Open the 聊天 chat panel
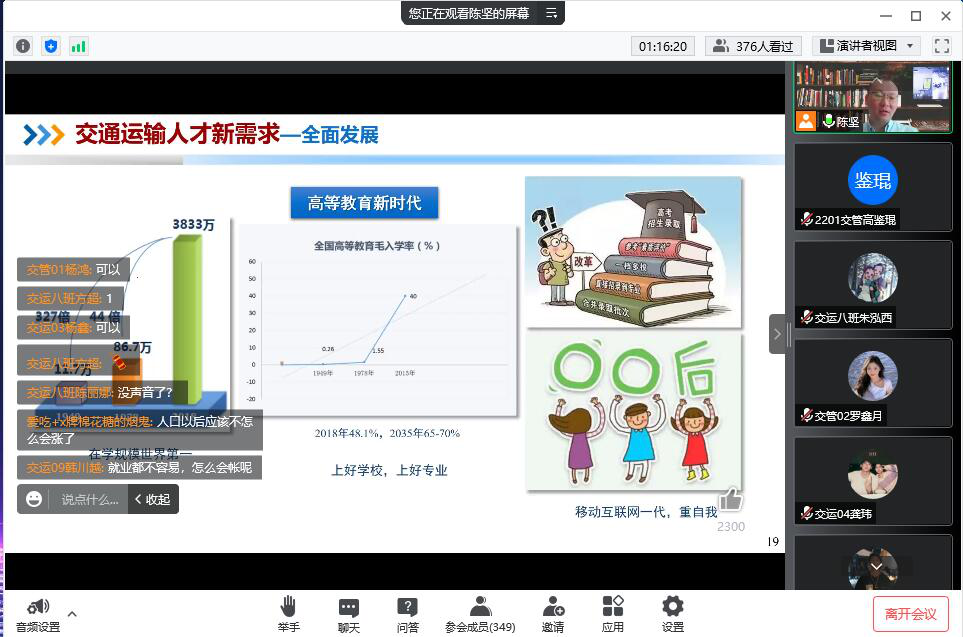963x637 pixels. (x=348, y=614)
